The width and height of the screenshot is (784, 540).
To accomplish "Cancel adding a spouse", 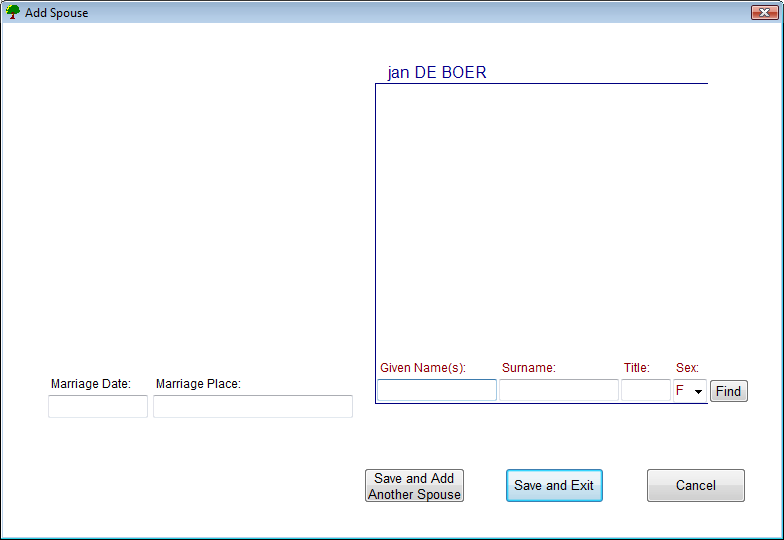I will pyautogui.click(x=696, y=486).
